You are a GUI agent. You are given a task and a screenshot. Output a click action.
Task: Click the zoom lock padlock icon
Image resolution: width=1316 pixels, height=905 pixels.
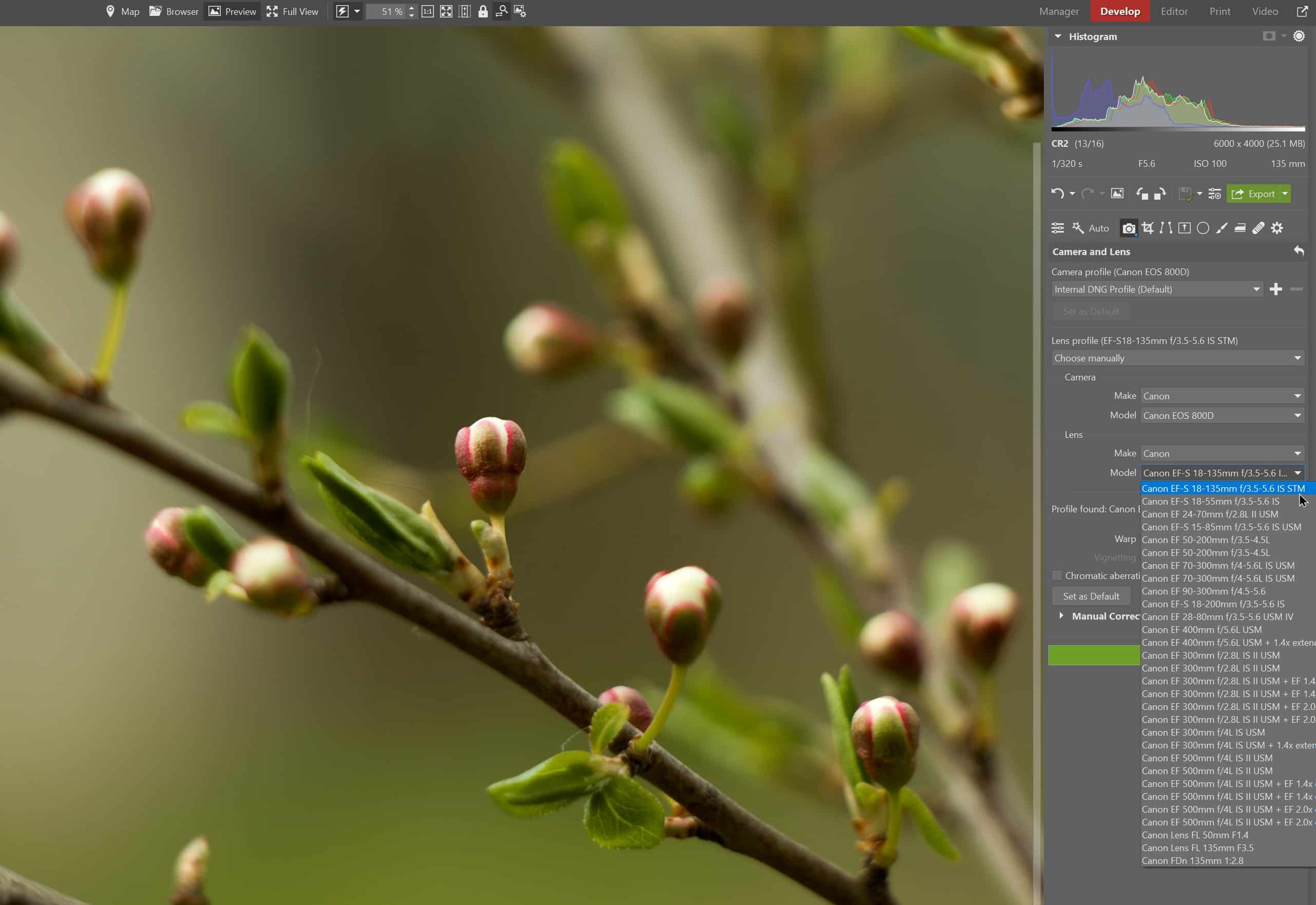click(483, 11)
